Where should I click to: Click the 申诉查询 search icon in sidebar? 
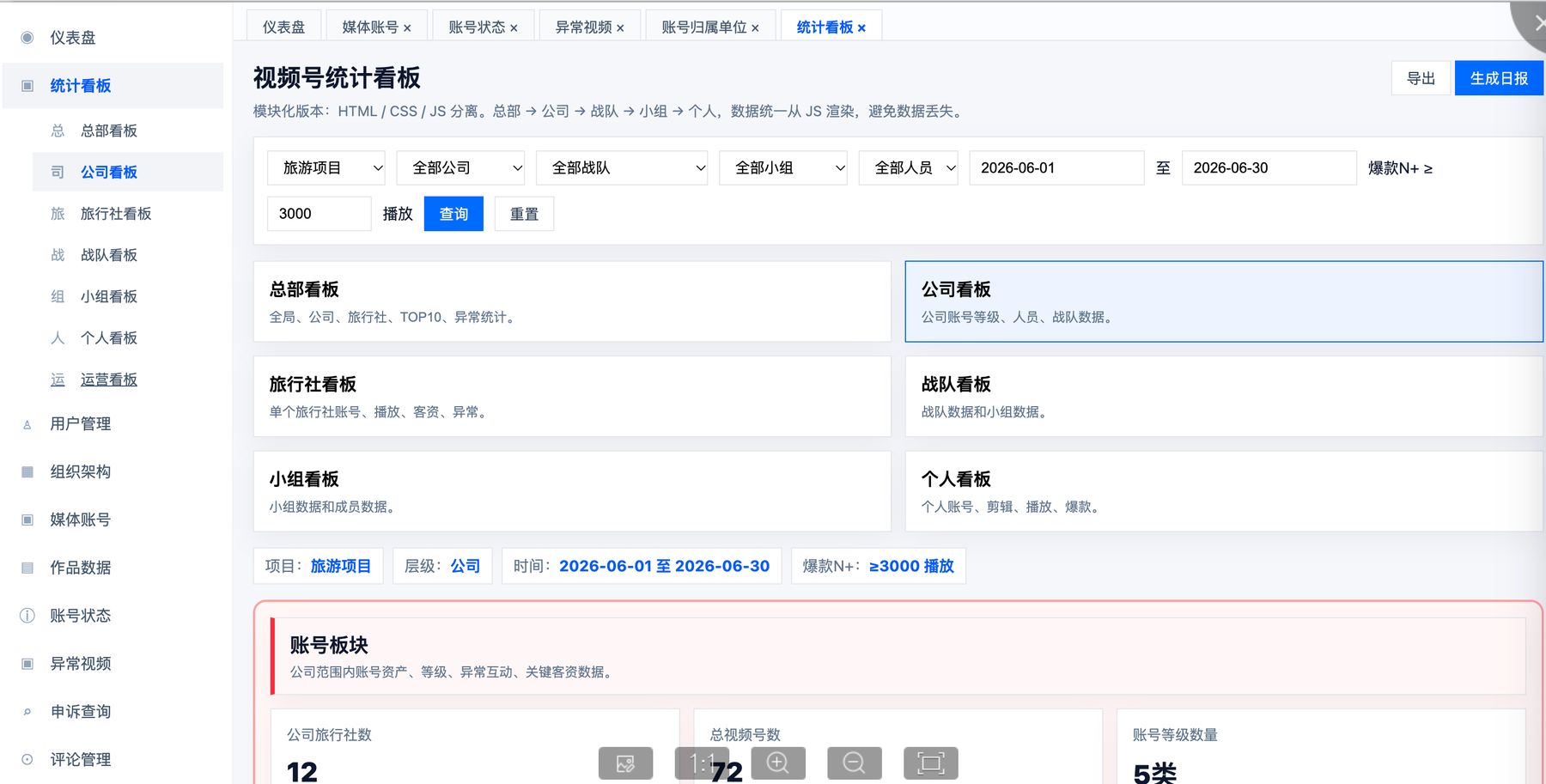27,712
